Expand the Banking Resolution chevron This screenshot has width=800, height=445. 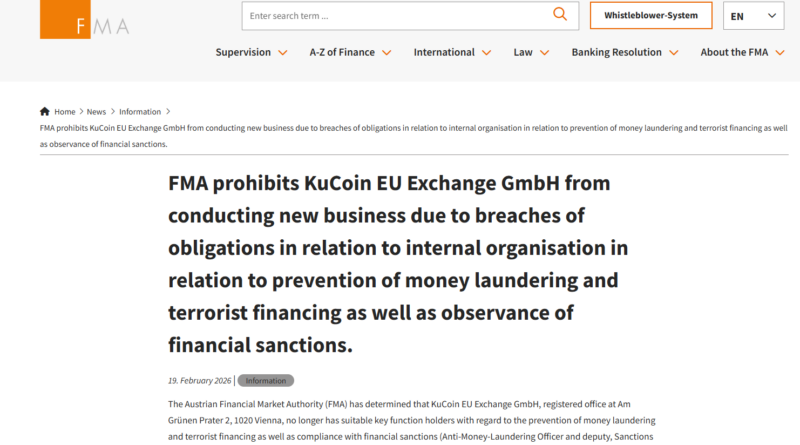[674, 53]
